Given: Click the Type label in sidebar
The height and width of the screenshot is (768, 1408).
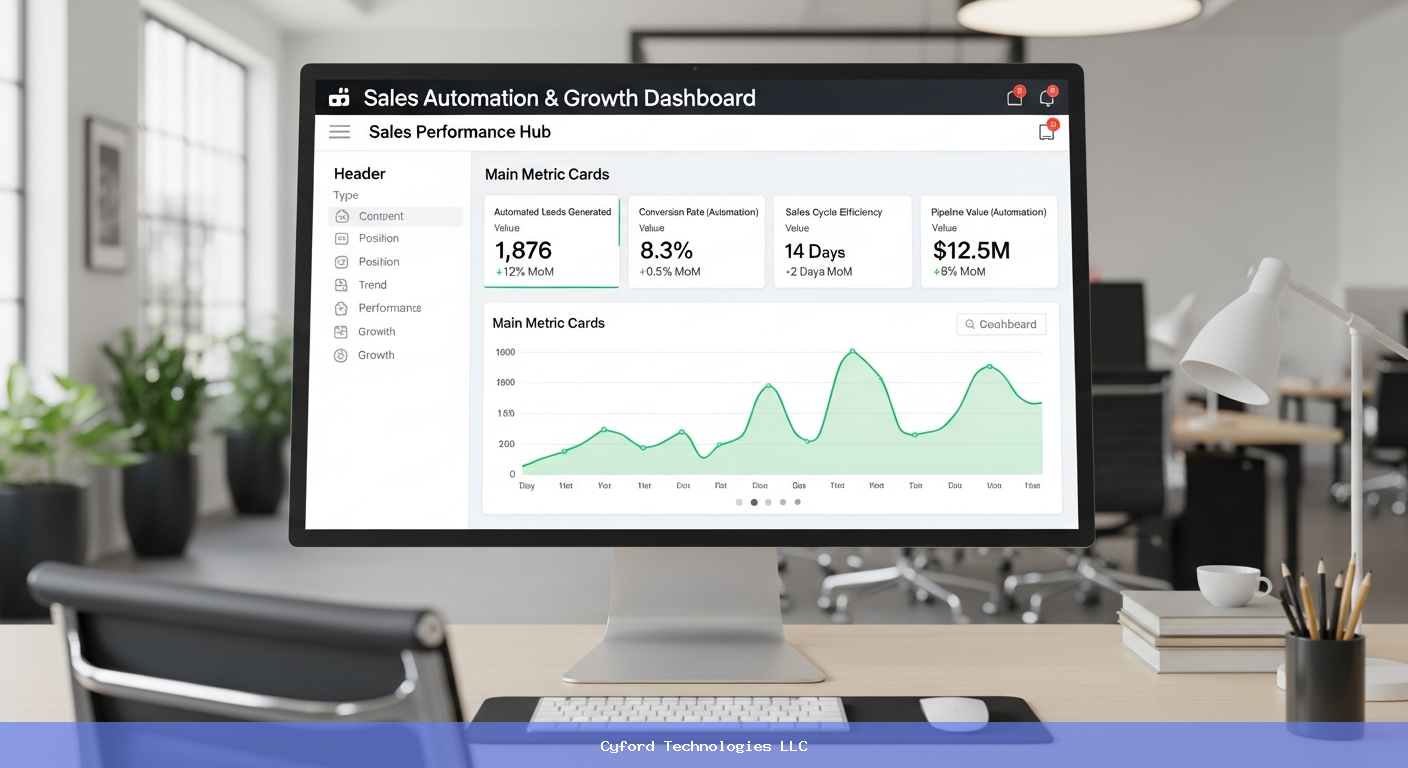Looking at the screenshot, I should 346,196.
